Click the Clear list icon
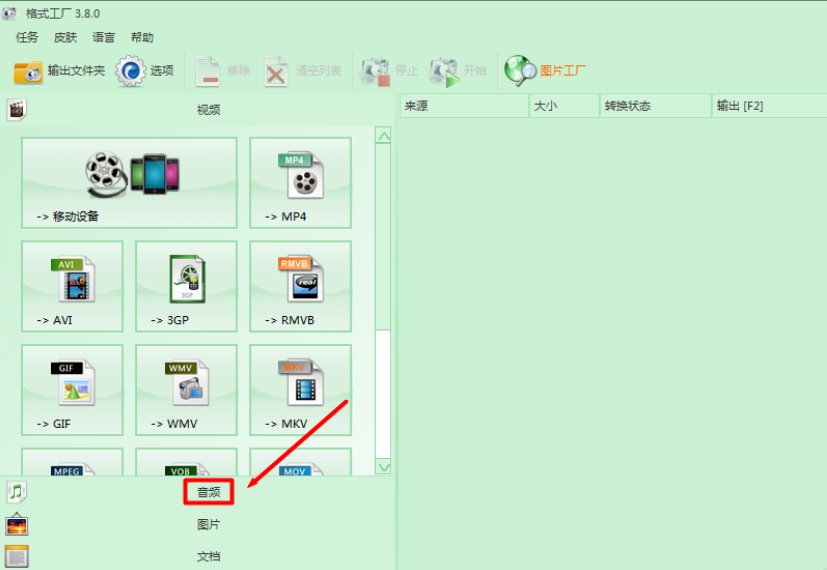The height and width of the screenshot is (570, 827). pos(276,71)
